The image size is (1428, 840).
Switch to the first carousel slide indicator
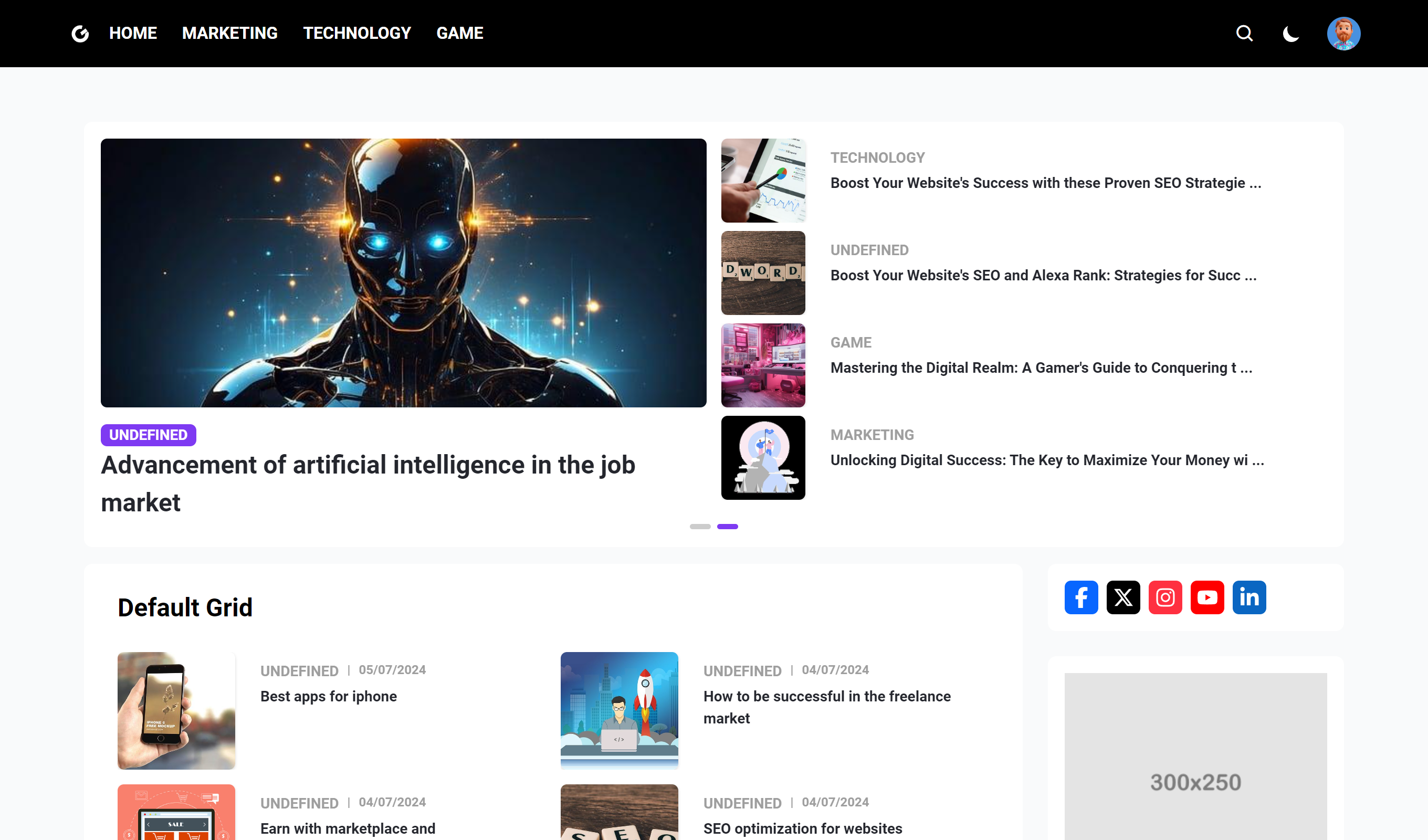click(x=700, y=527)
